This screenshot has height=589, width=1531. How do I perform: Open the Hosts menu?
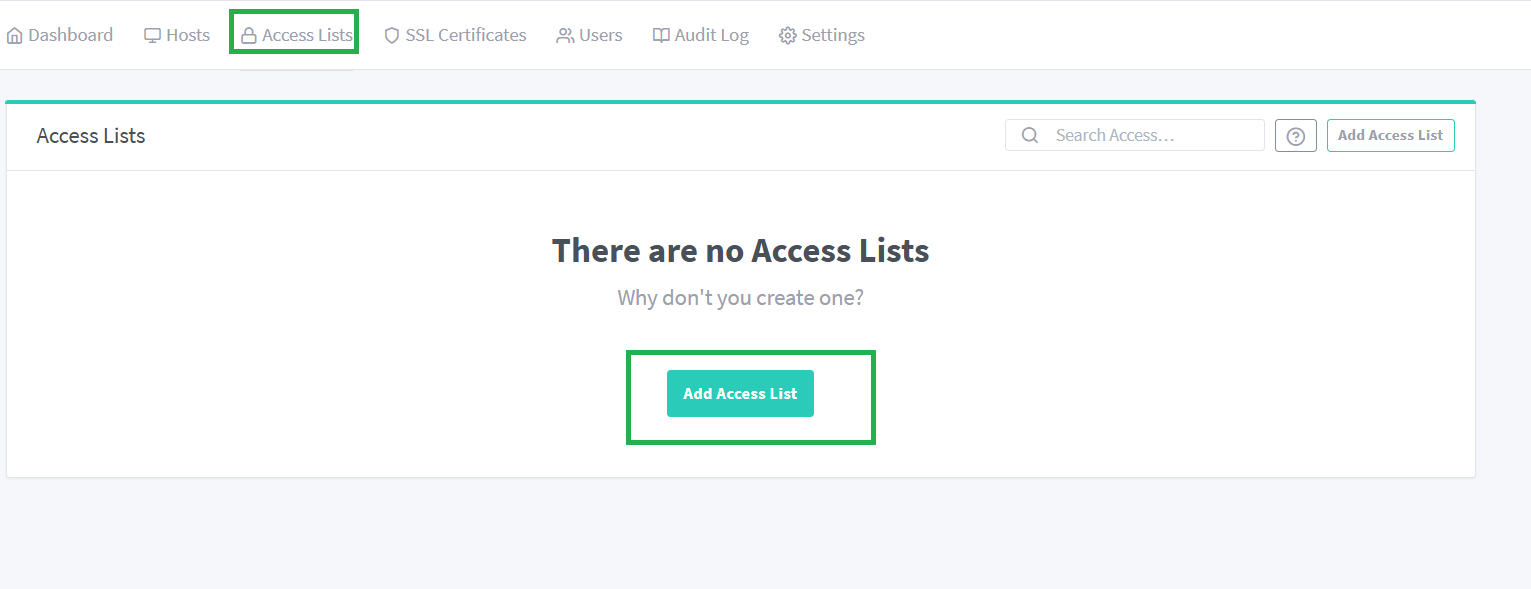point(188,35)
